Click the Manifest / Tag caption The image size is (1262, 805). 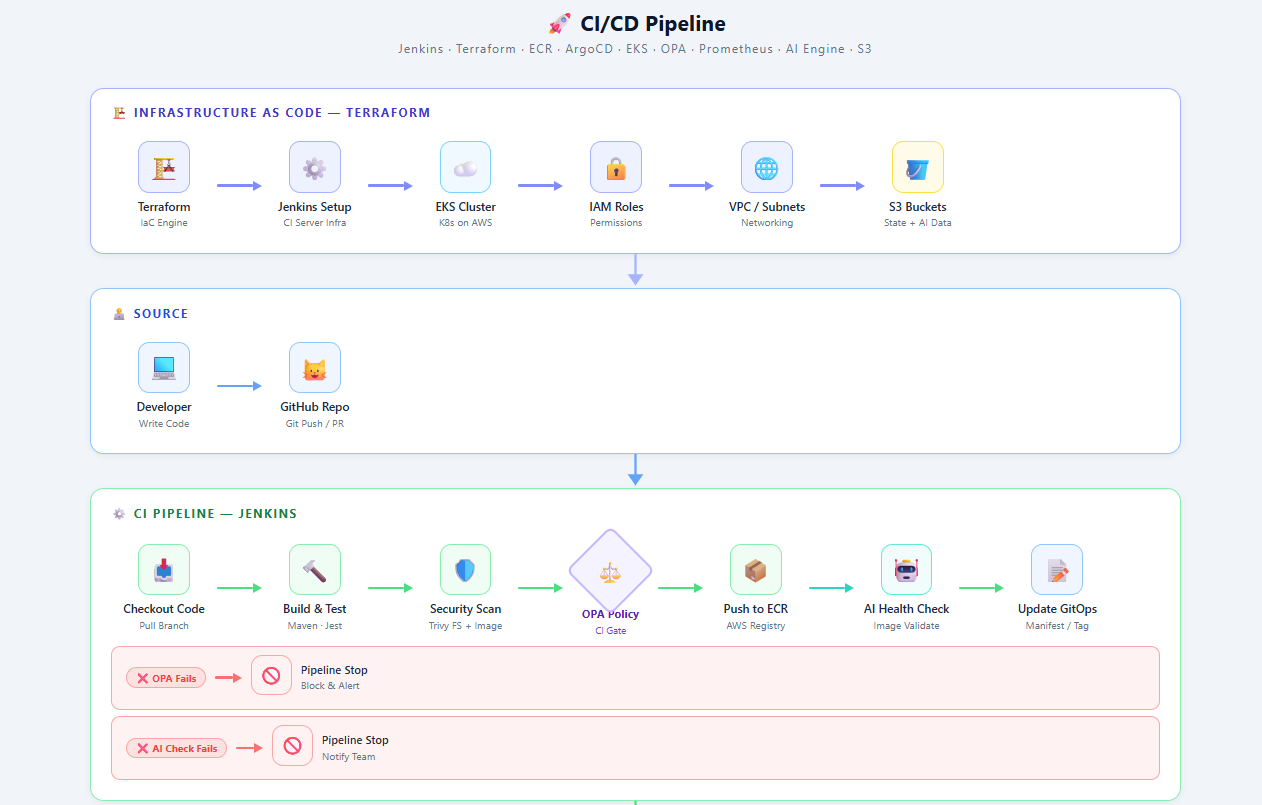click(x=1057, y=626)
